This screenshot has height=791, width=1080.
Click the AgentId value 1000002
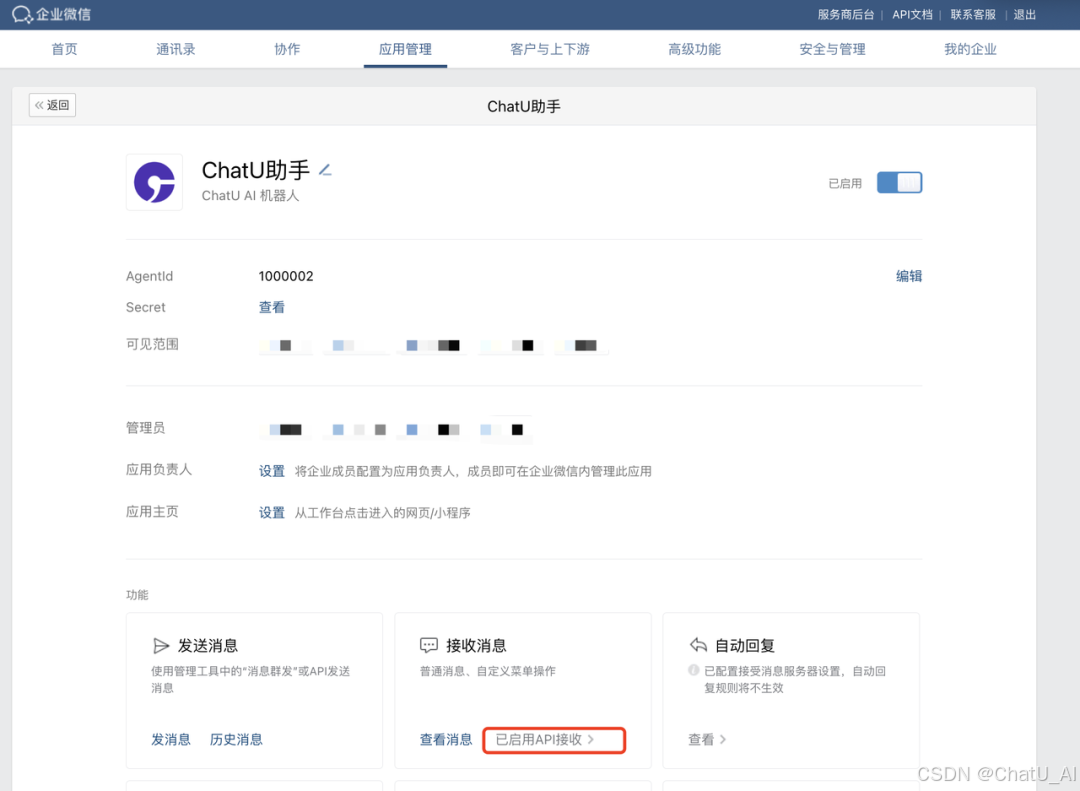pyautogui.click(x=286, y=276)
